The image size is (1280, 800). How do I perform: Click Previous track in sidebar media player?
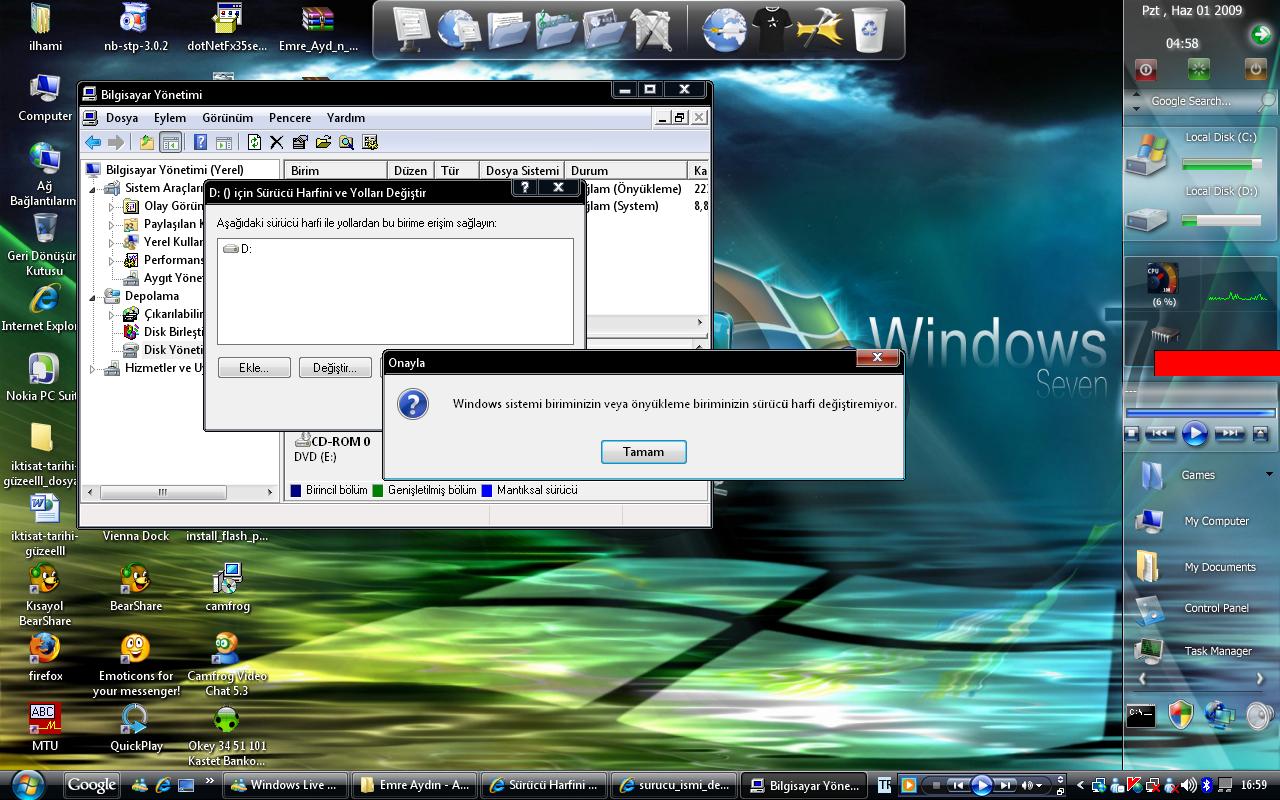(x=1160, y=434)
